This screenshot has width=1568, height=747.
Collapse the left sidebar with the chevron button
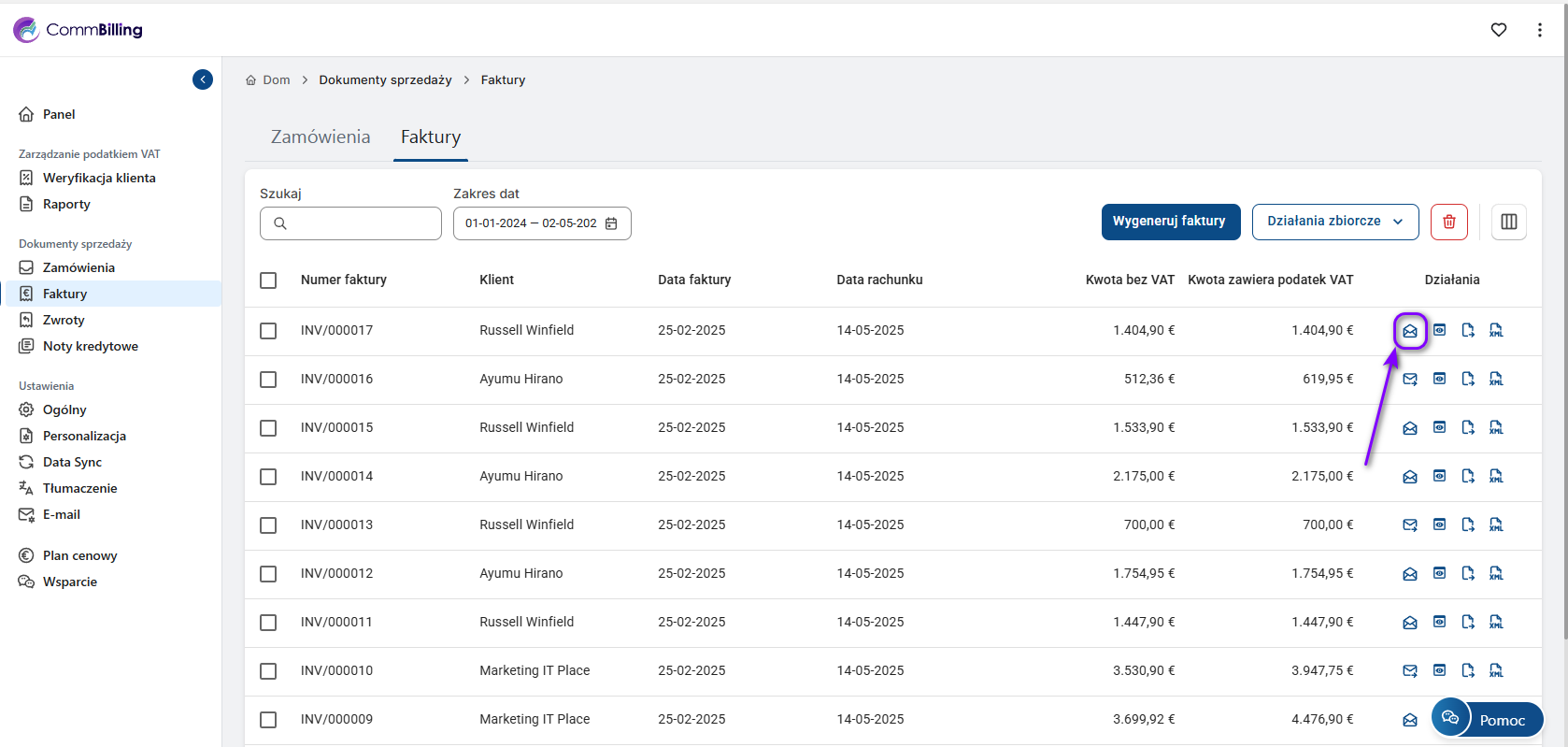click(203, 79)
